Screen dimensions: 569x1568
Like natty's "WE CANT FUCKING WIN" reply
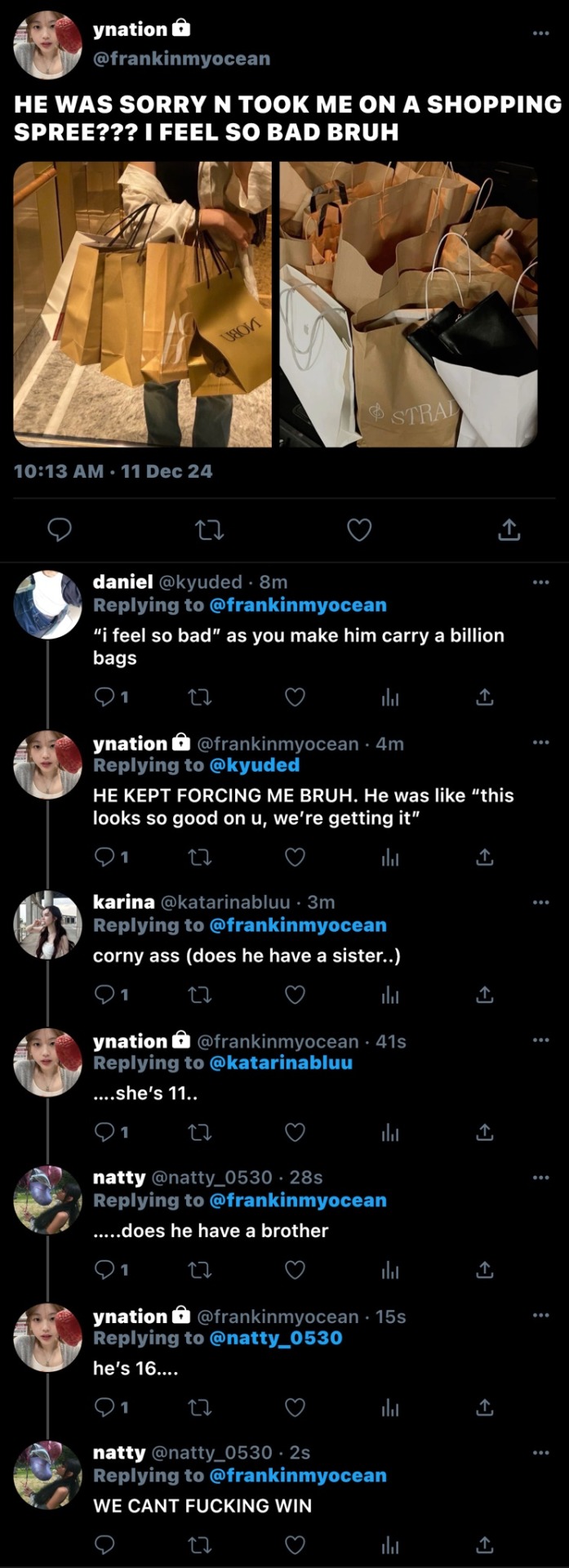pos(295,1544)
